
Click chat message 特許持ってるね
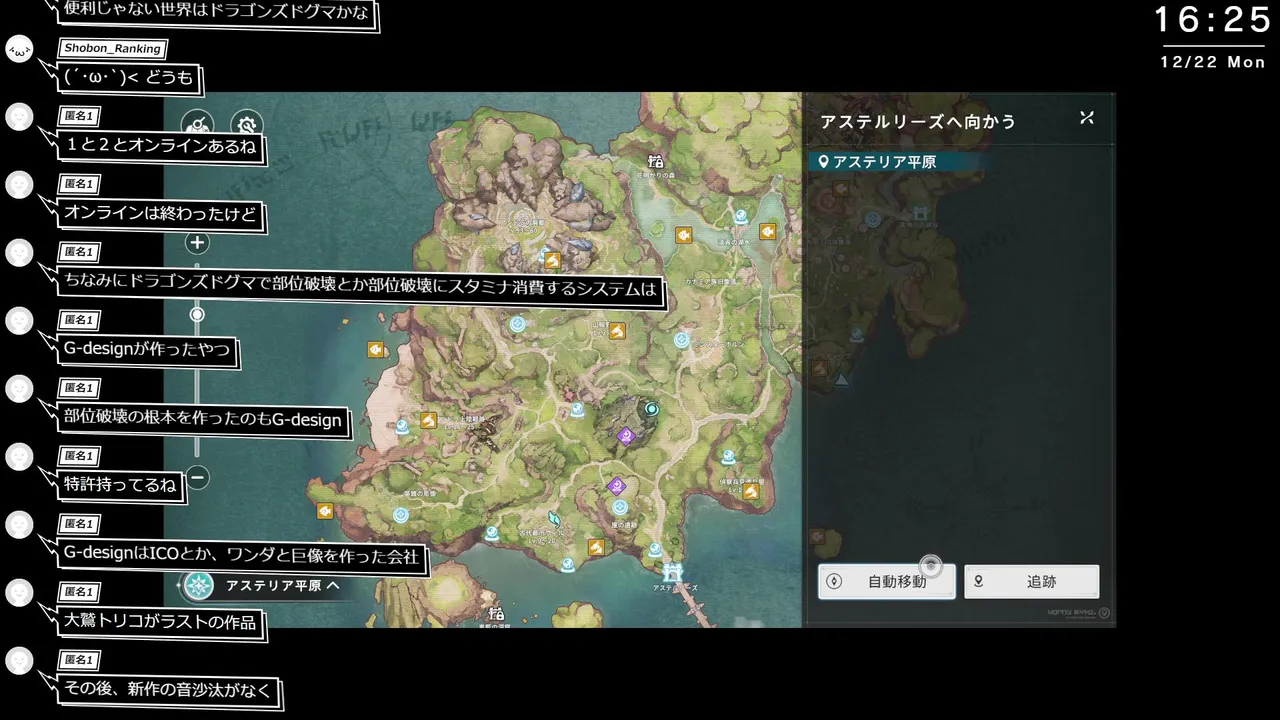tap(120, 486)
